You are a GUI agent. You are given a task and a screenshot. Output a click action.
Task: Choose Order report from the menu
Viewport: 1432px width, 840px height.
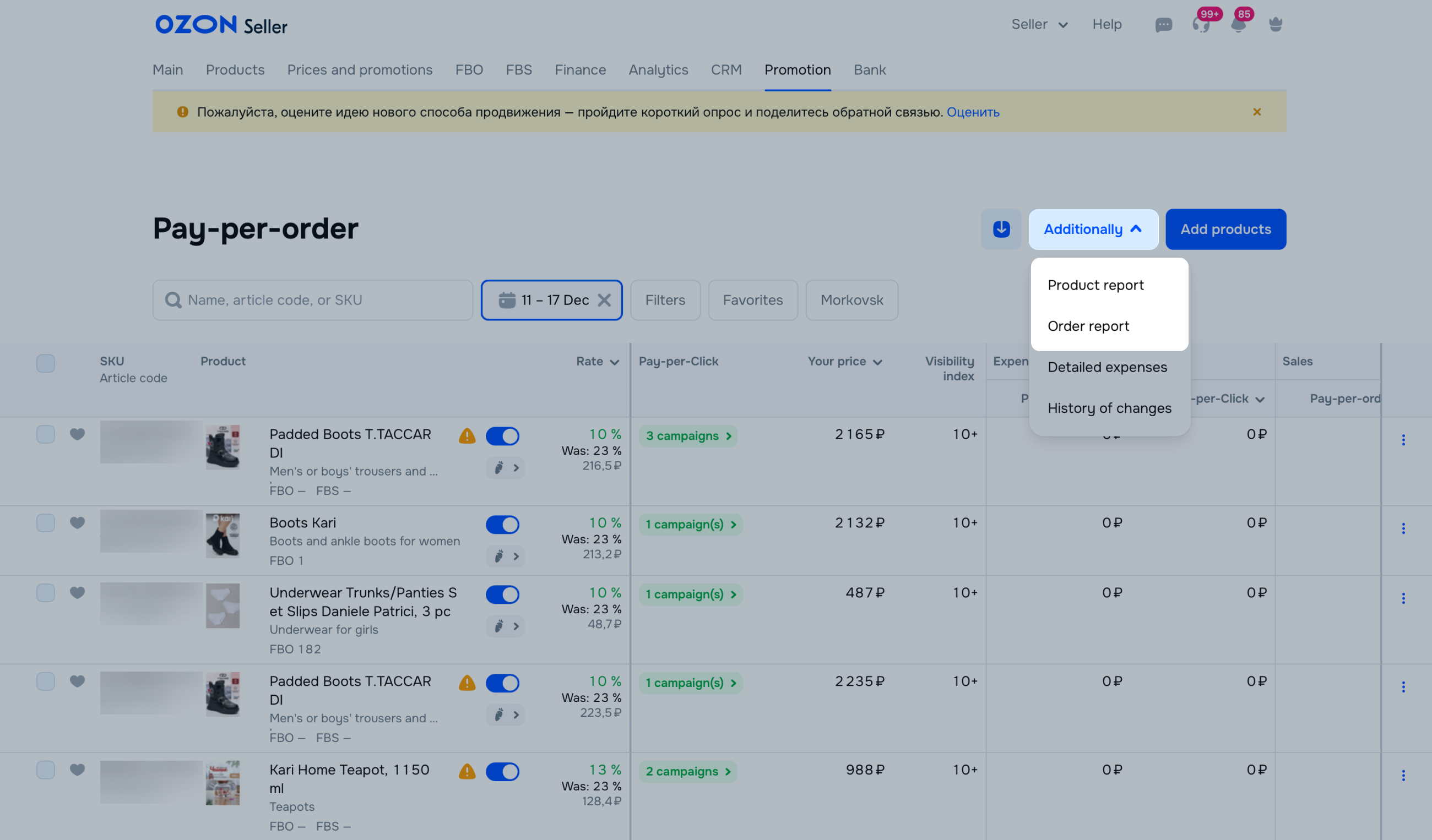[x=1088, y=326]
